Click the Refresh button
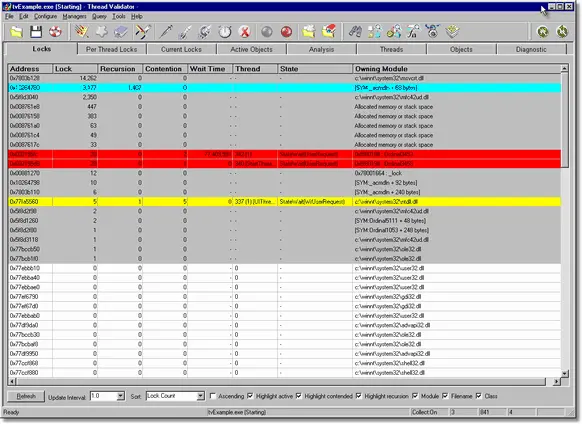This screenshot has height=424, width=582. click(x=26, y=396)
